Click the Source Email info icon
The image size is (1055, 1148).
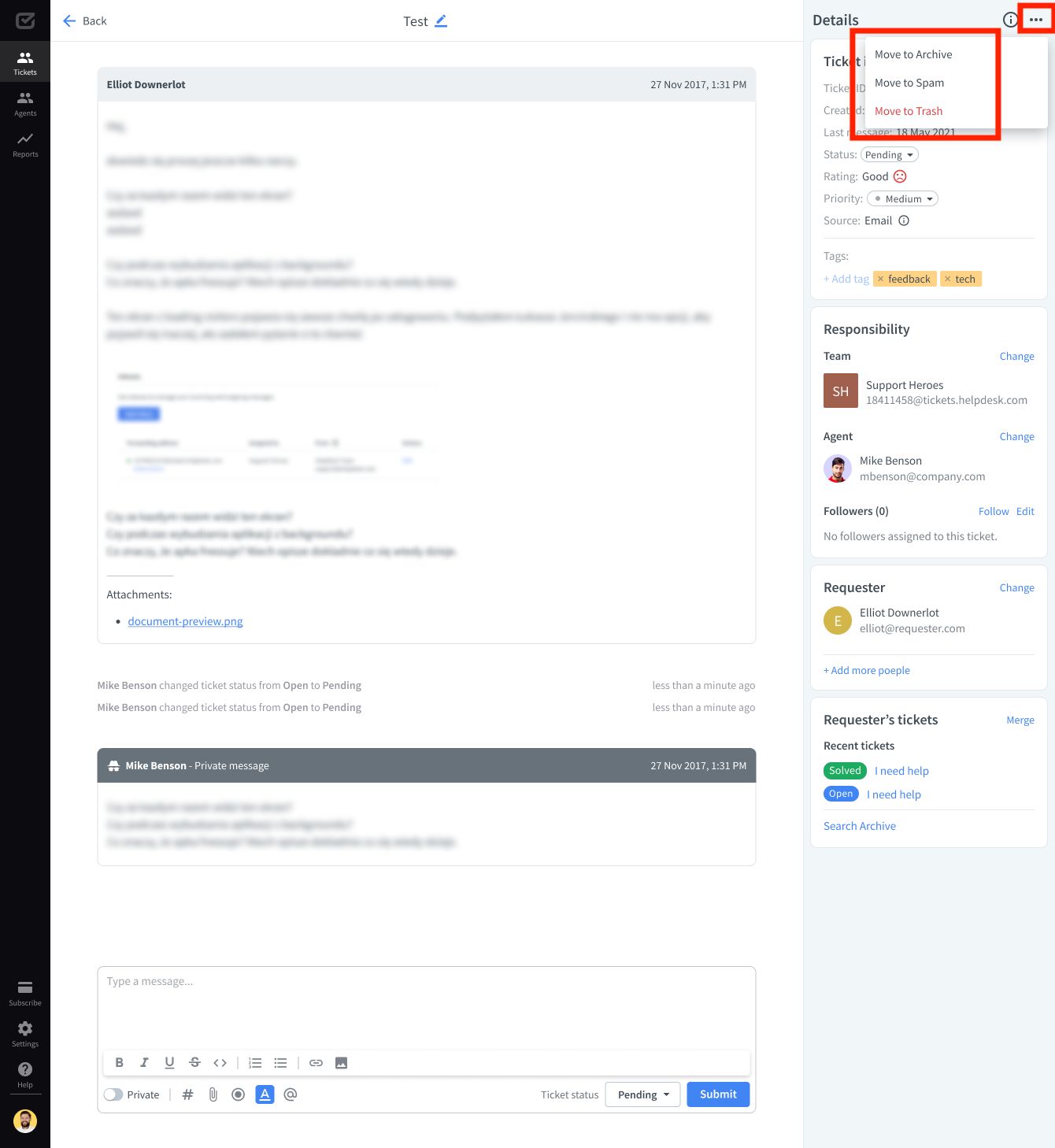tap(904, 220)
